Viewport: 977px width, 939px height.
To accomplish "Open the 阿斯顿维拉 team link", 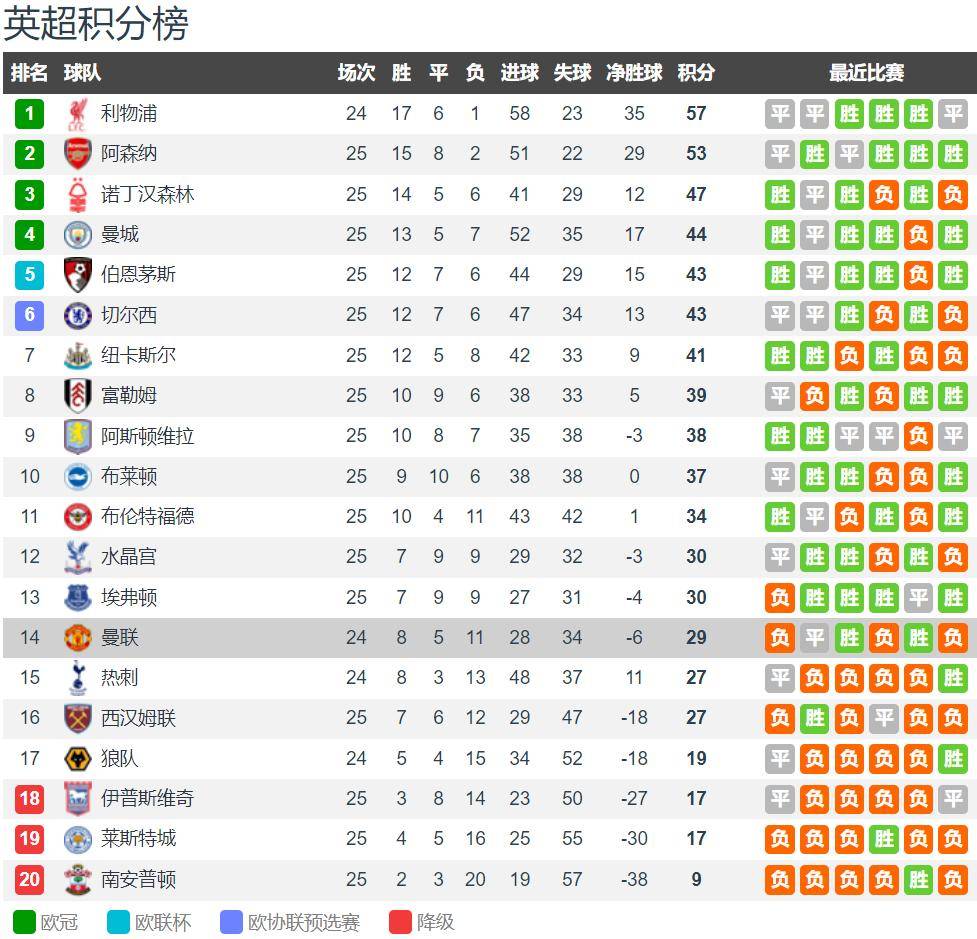I will 148,436.
